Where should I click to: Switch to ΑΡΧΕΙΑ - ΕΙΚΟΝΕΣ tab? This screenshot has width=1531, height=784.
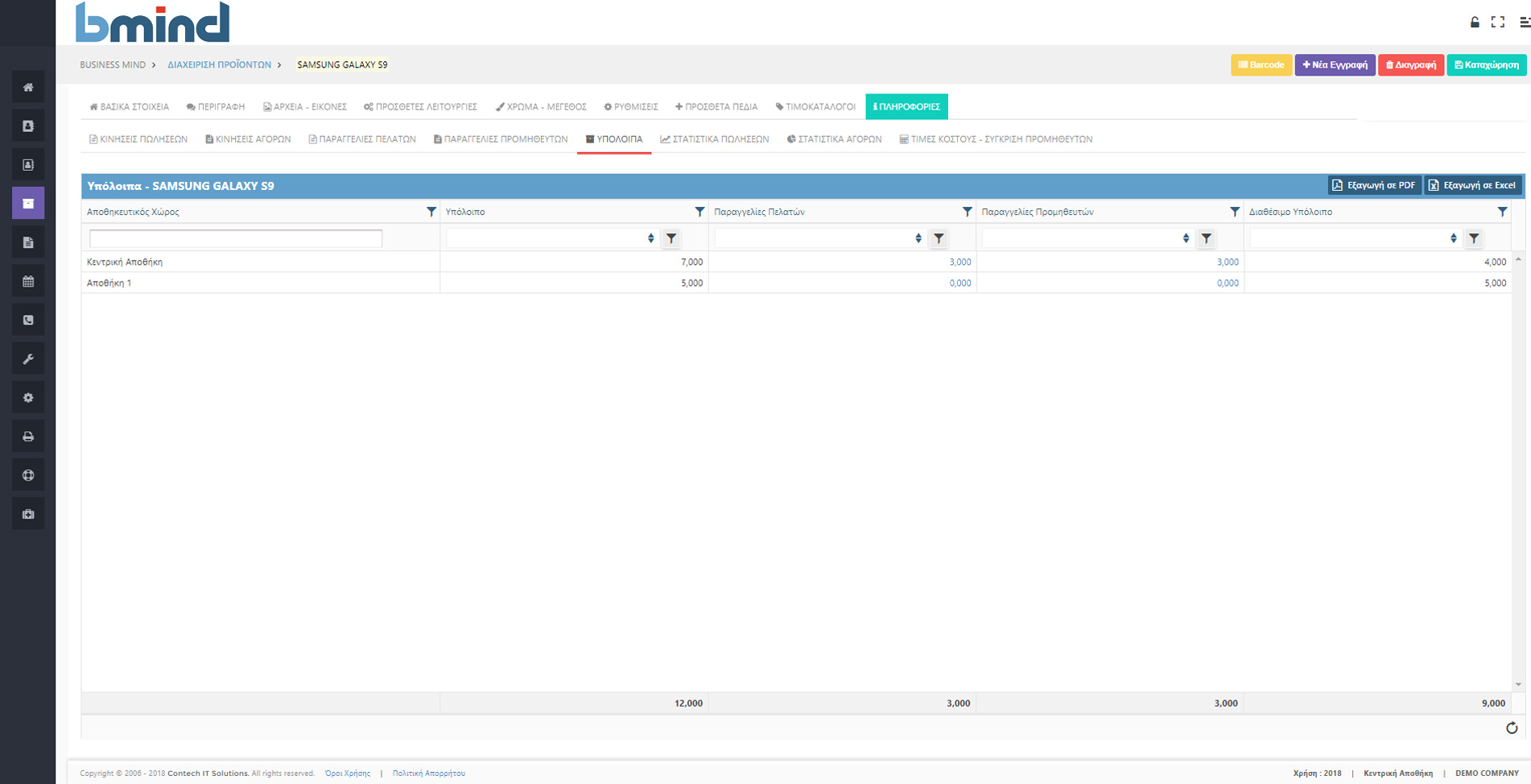coord(305,106)
